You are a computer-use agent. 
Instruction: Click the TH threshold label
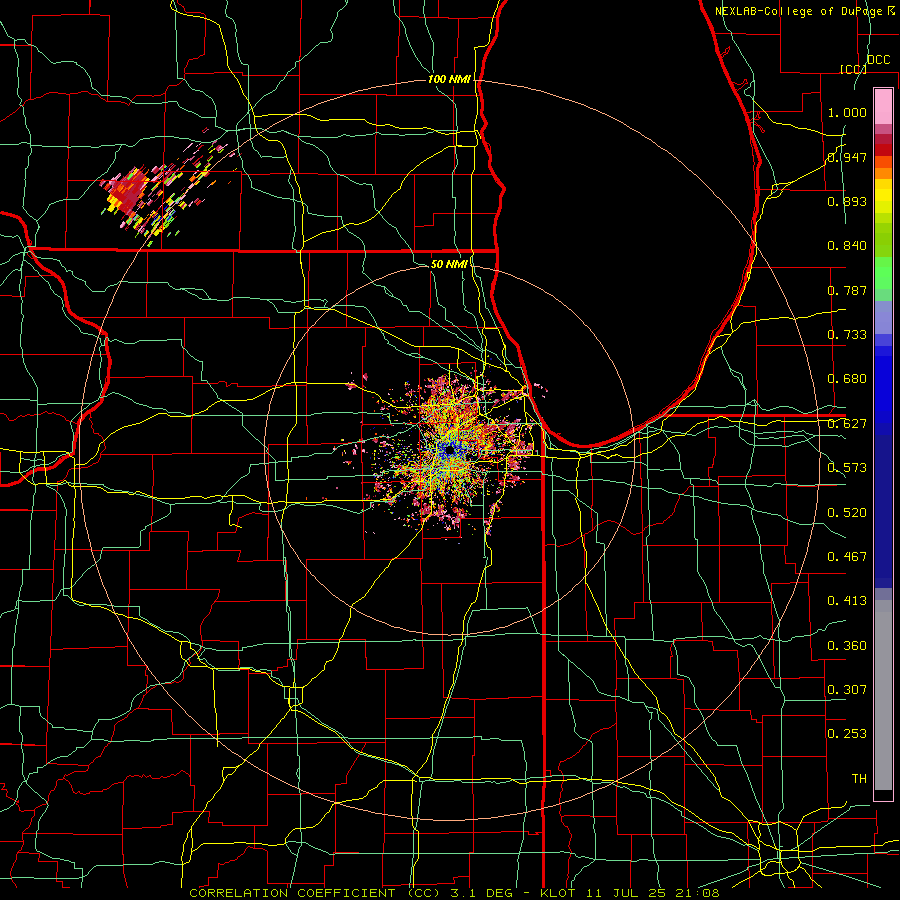[x=859, y=778]
